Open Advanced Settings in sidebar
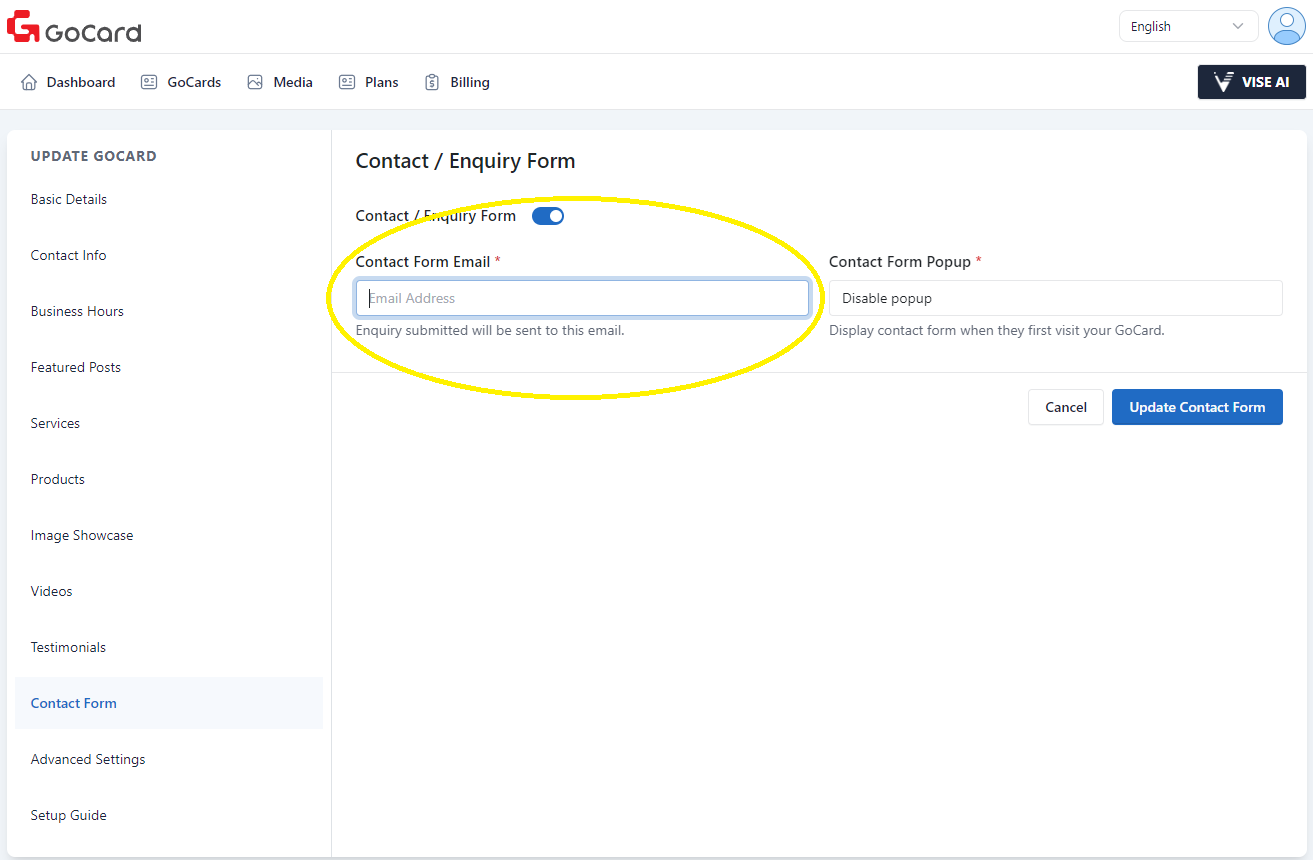Image resolution: width=1313 pixels, height=860 pixels. coord(88,759)
